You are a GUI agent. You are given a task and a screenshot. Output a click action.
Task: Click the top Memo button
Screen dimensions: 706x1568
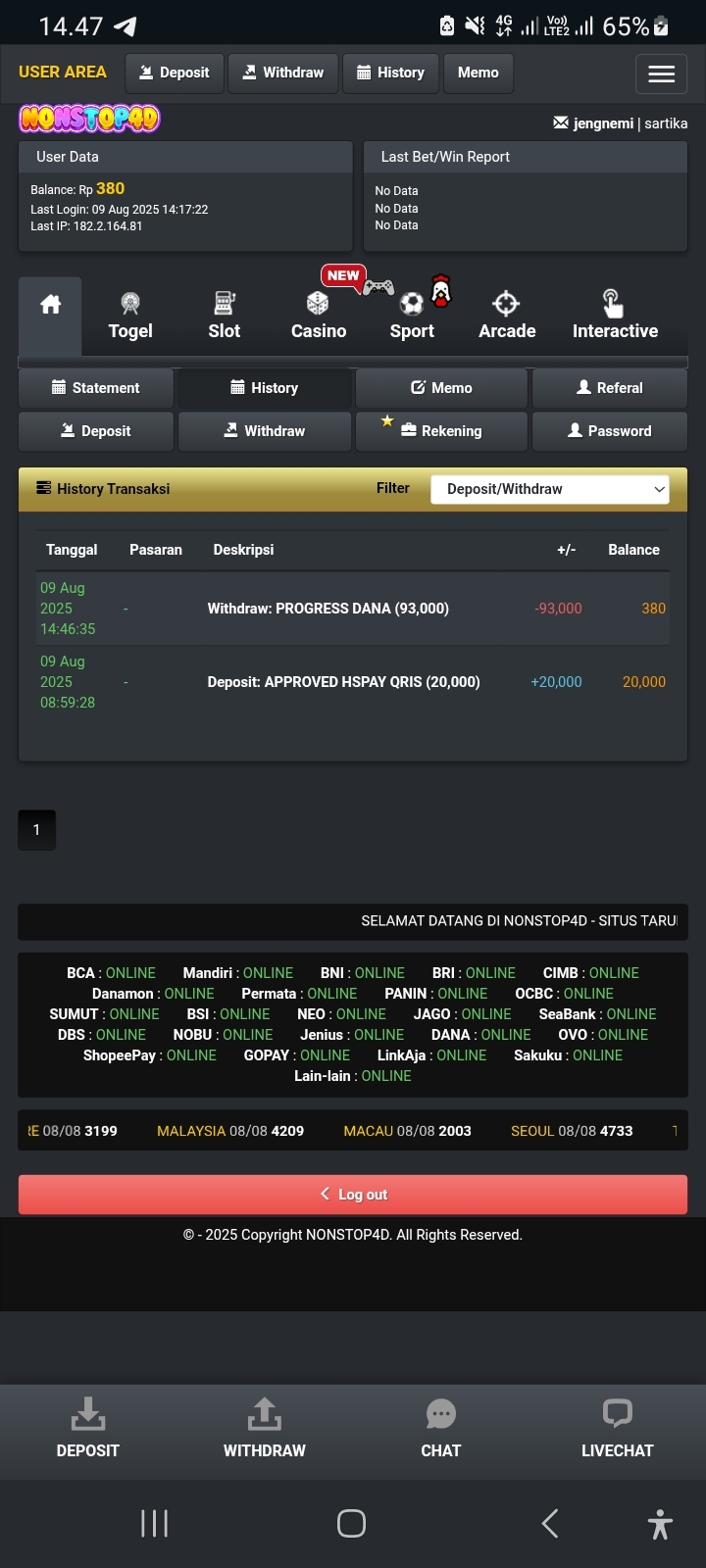click(478, 73)
